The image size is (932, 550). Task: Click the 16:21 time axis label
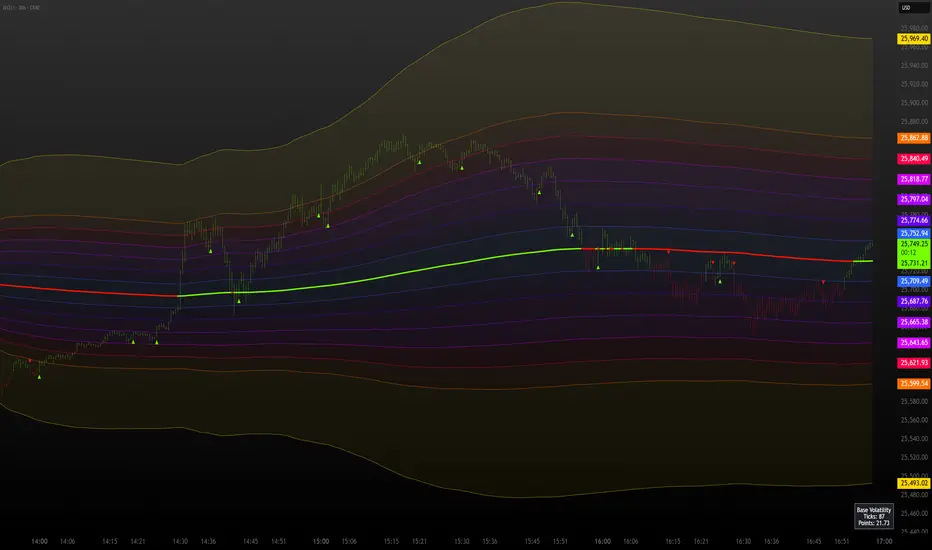701,542
